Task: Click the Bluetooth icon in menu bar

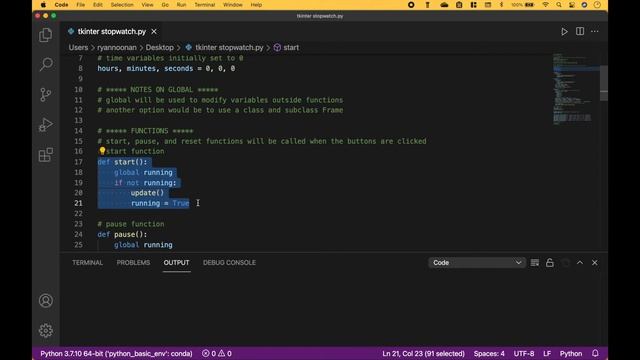Action: click(501, 5)
